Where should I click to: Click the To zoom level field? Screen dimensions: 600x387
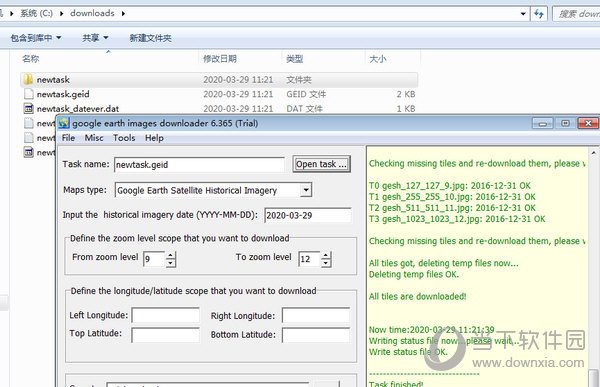coord(309,259)
